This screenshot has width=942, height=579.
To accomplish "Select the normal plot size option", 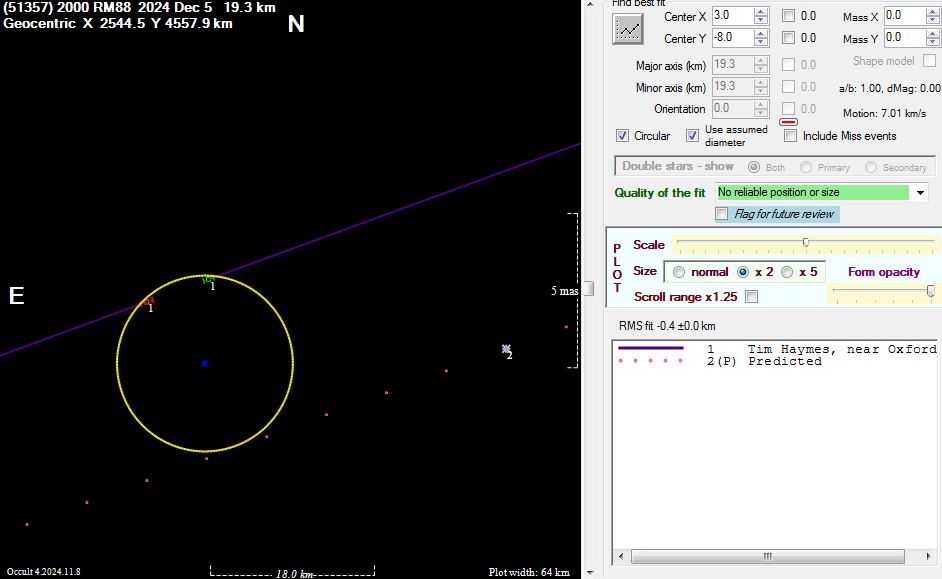I will coord(679,272).
